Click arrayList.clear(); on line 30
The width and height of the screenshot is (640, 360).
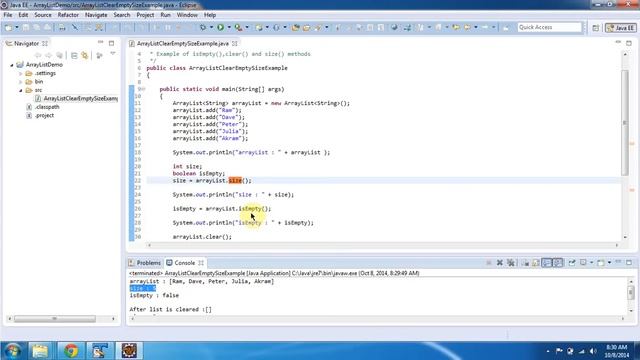202,237
